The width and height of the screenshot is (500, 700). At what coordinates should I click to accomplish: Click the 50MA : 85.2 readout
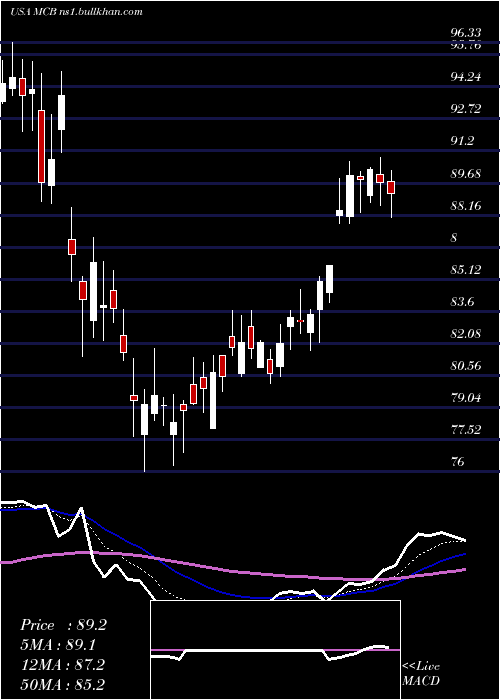point(62,684)
